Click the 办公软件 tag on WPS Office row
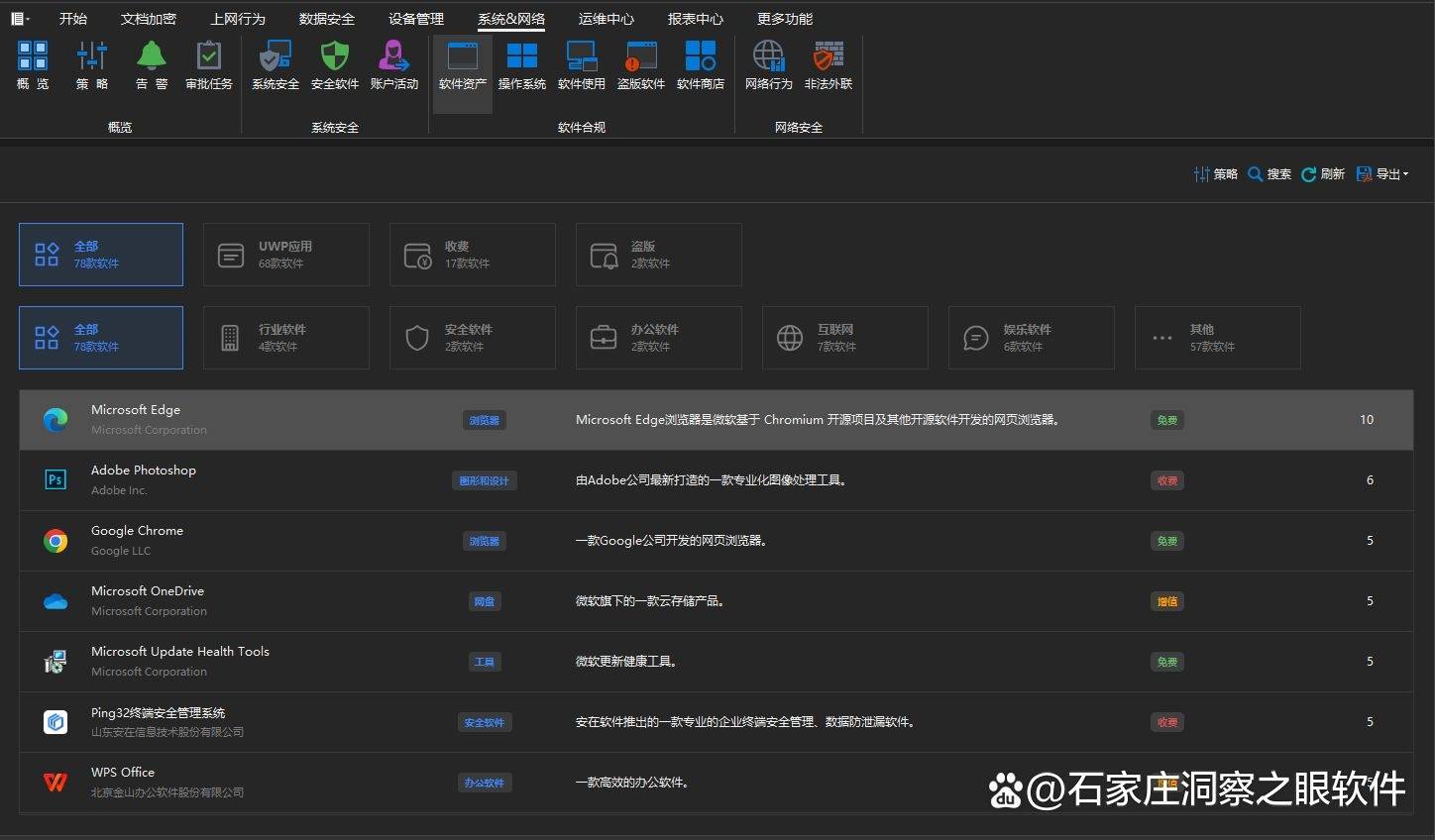 point(485,783)
